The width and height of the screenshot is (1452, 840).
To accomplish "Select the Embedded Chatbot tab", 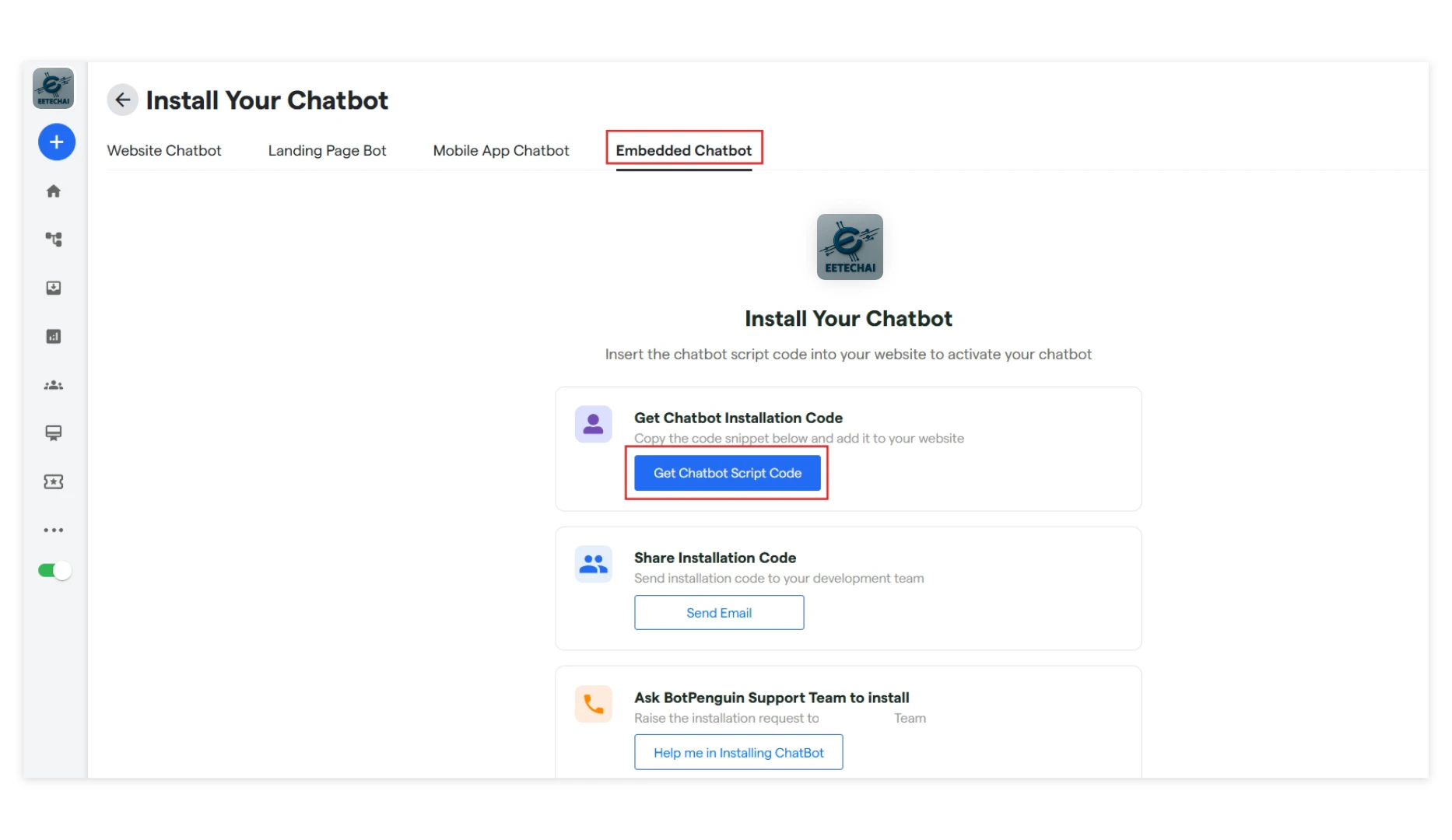I will click(x=684, y=151).
